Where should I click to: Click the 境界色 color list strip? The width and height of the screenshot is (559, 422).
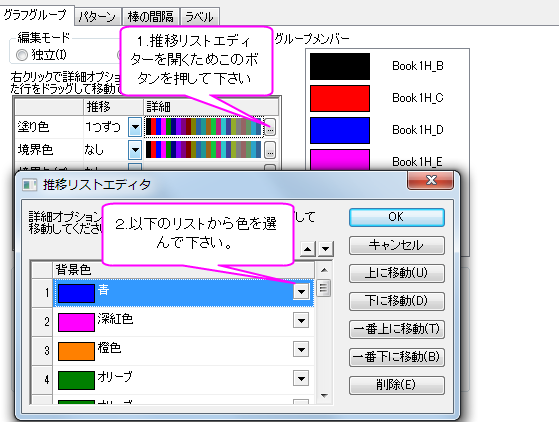pyautogui.click(x=204, y=150)
